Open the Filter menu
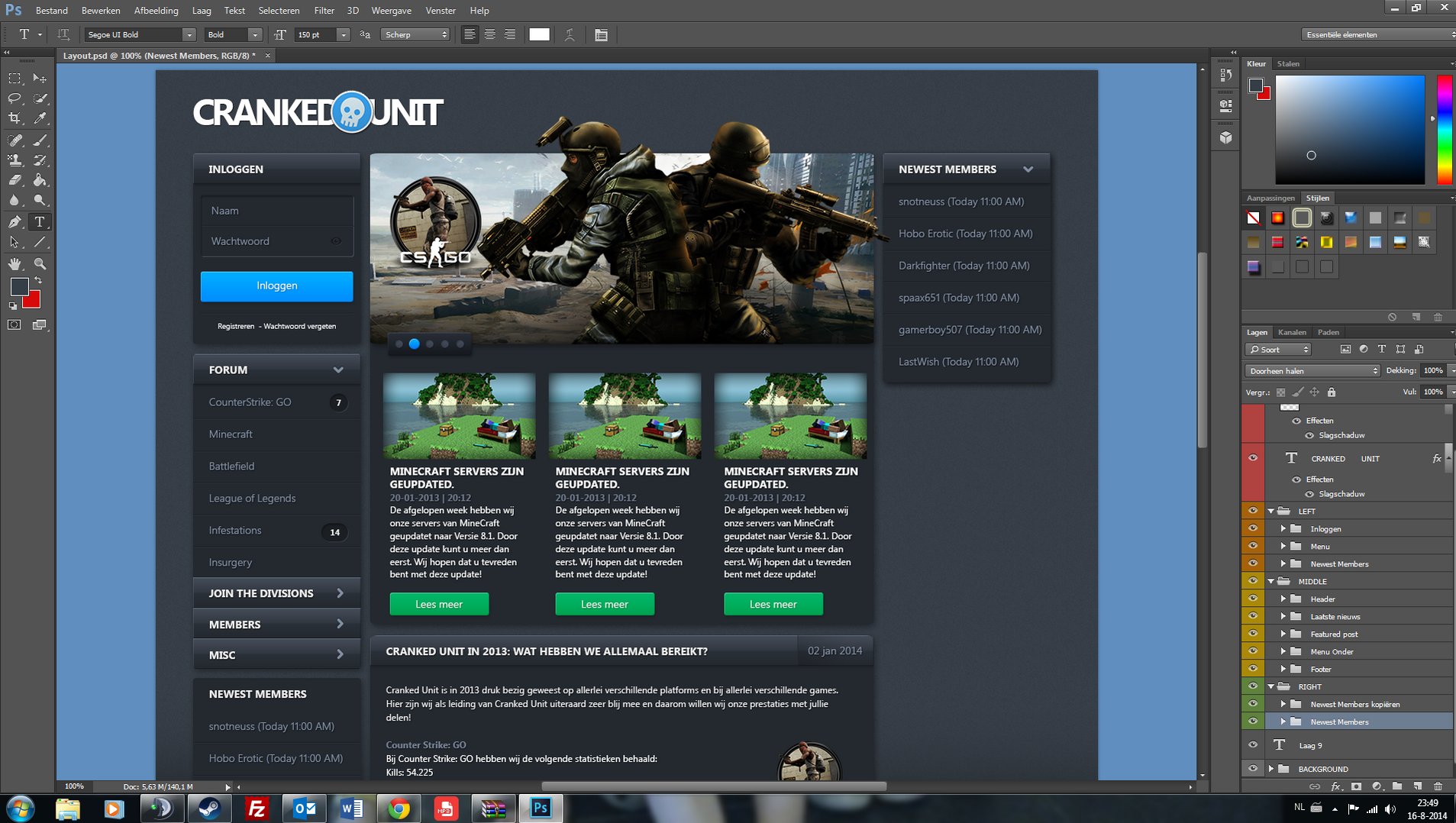Viewport: 1456px width, 823px height. pos(324,11)
